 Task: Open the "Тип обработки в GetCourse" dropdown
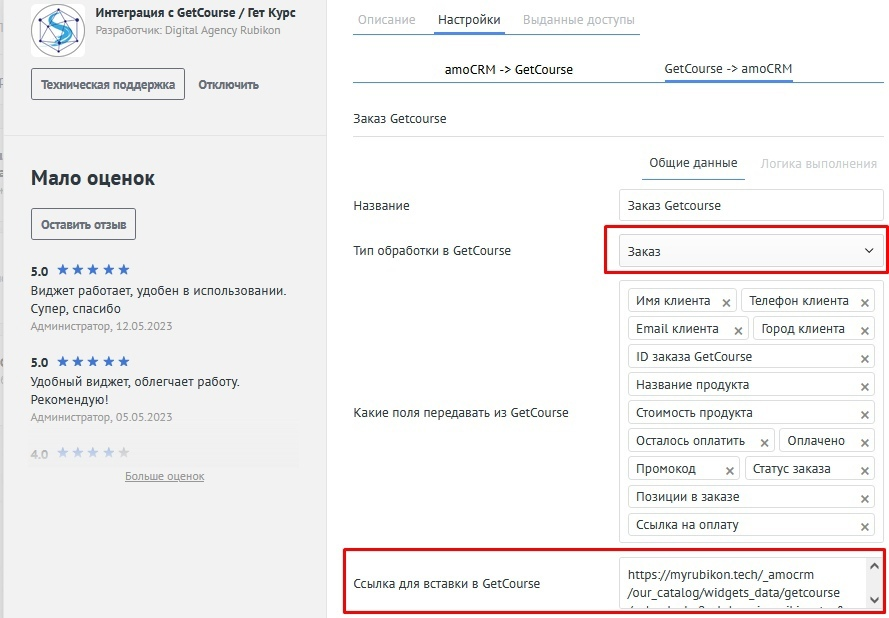coord(748,250)
